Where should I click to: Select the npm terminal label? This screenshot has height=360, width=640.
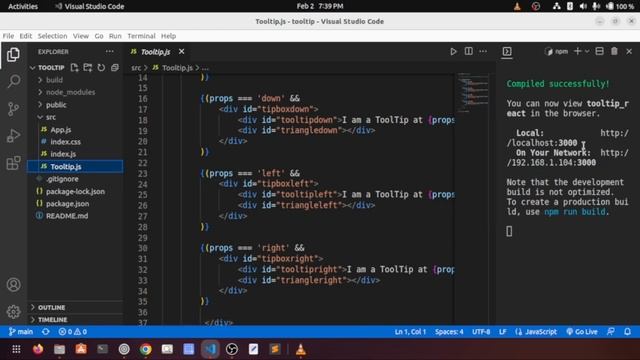click(557, 51)
